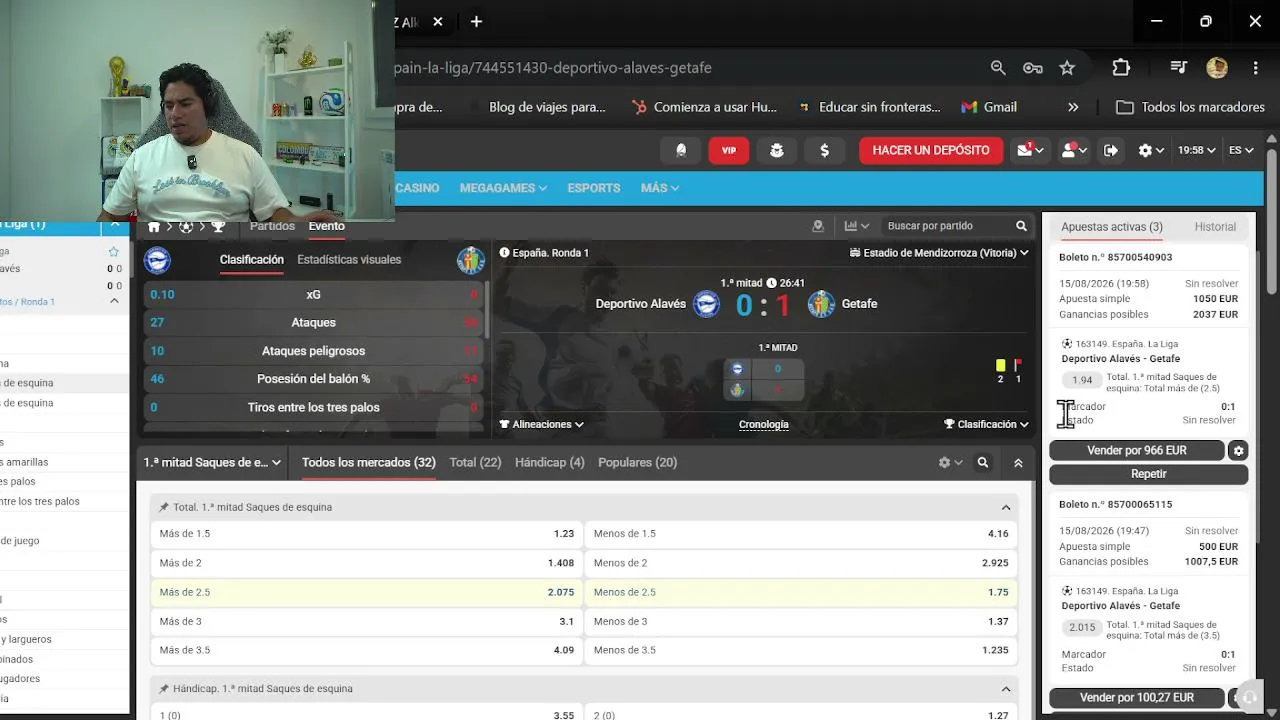The image size is (1280, 720).
Task: Expand the Clasificación dropdown under scoreboard
Action: click(x=986, y=424)
